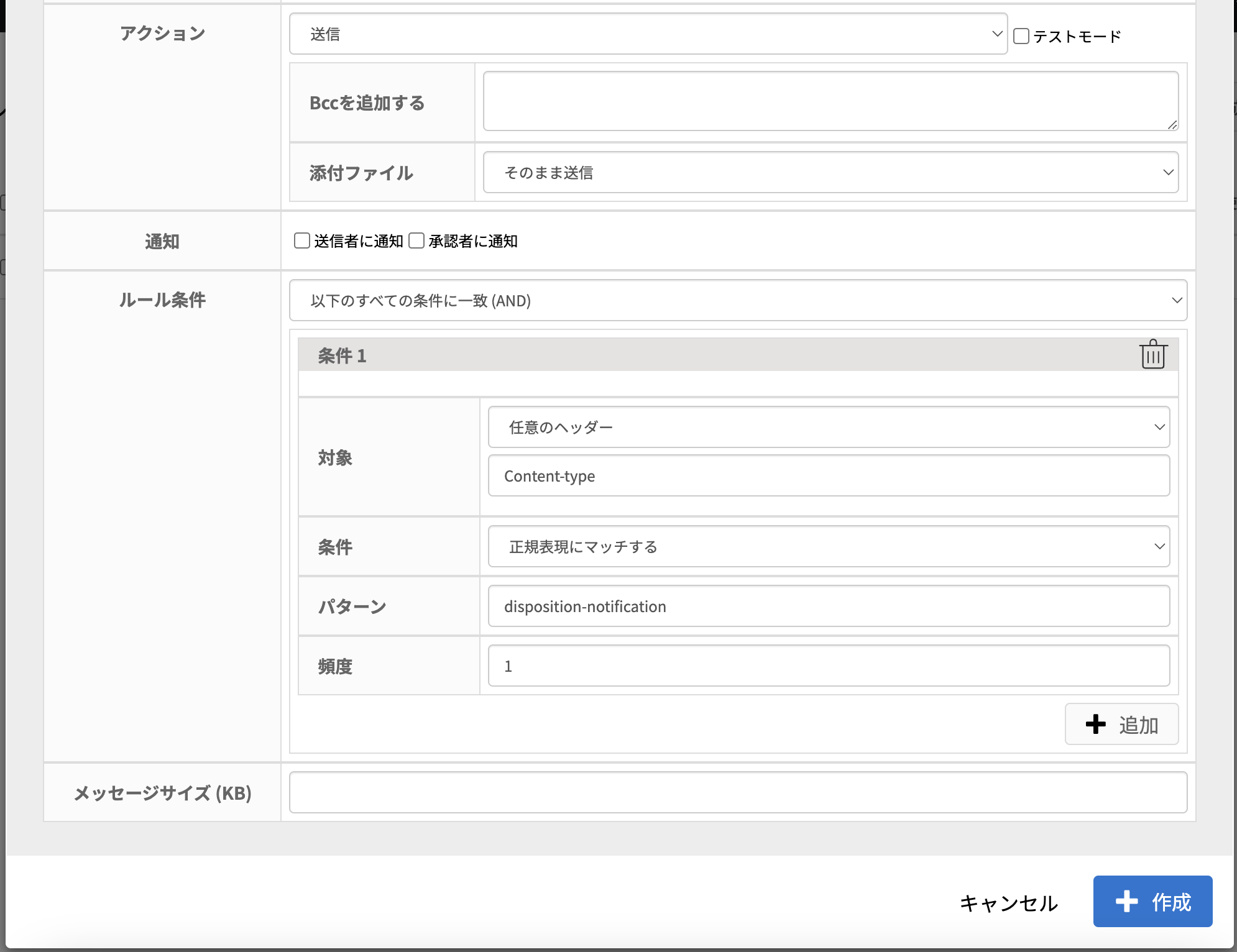
Task: Enable the テストモード checkbox
Action: click(x=1021, y=36)
